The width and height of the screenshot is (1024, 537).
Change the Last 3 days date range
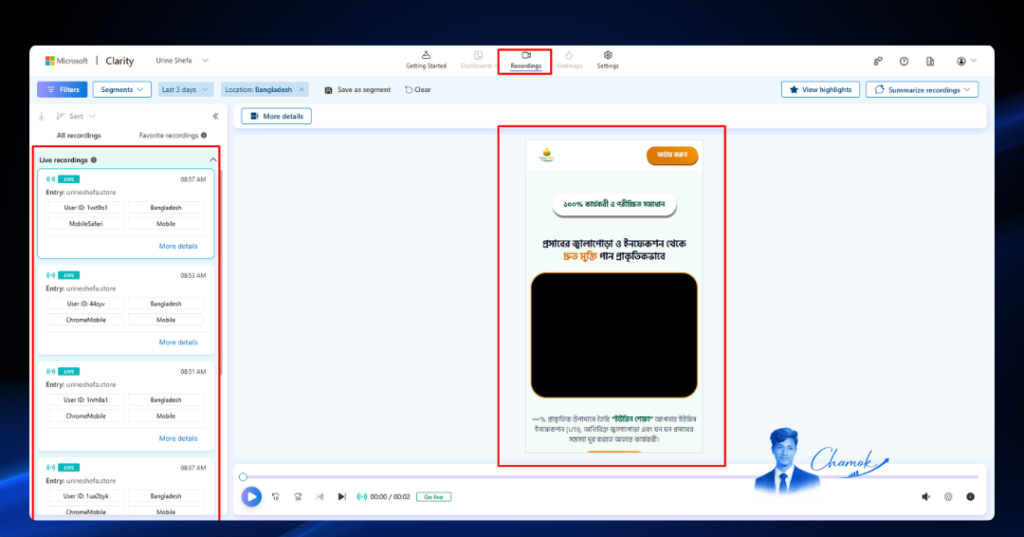[185, 90]
